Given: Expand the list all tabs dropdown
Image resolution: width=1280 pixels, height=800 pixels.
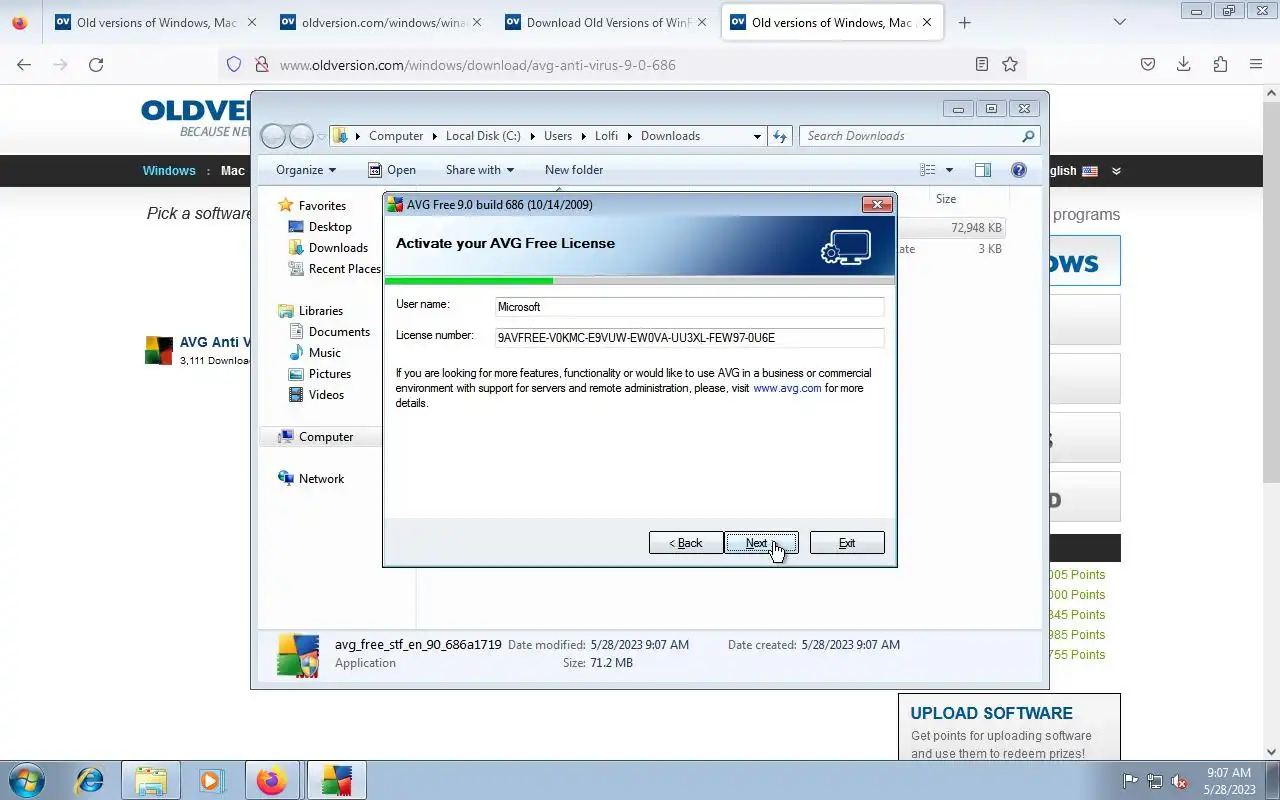Looking at the screenshot, I should (x=1120, y=22).
